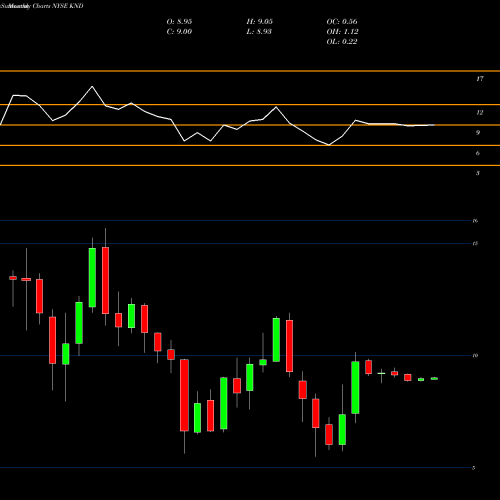The width and height of the screenshot is (500, 500).
Task: Click the "OC: 0.56" readout
Action: (342, 21)
